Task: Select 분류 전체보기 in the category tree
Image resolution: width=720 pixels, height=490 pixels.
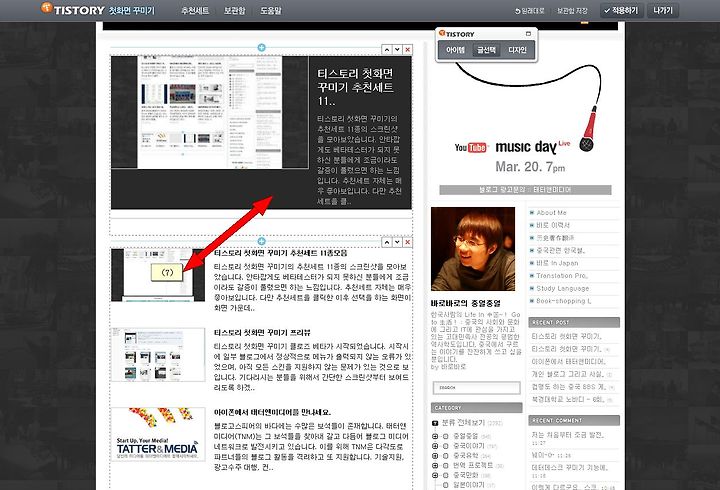Action: coord(463,422)
